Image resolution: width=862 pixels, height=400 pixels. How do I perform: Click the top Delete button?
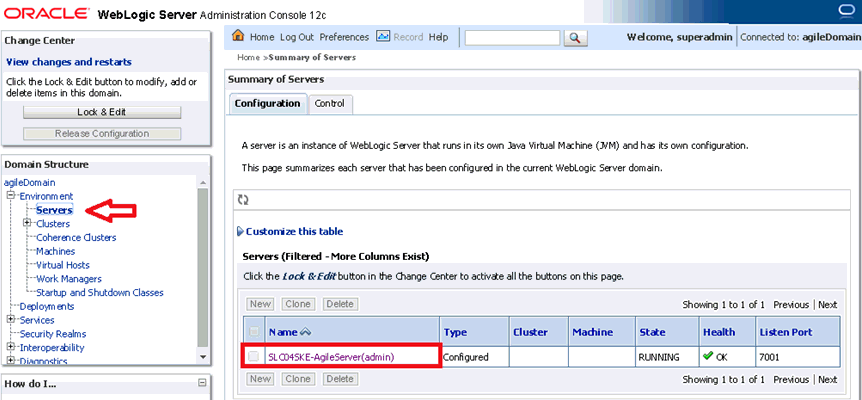pos(339,304)
